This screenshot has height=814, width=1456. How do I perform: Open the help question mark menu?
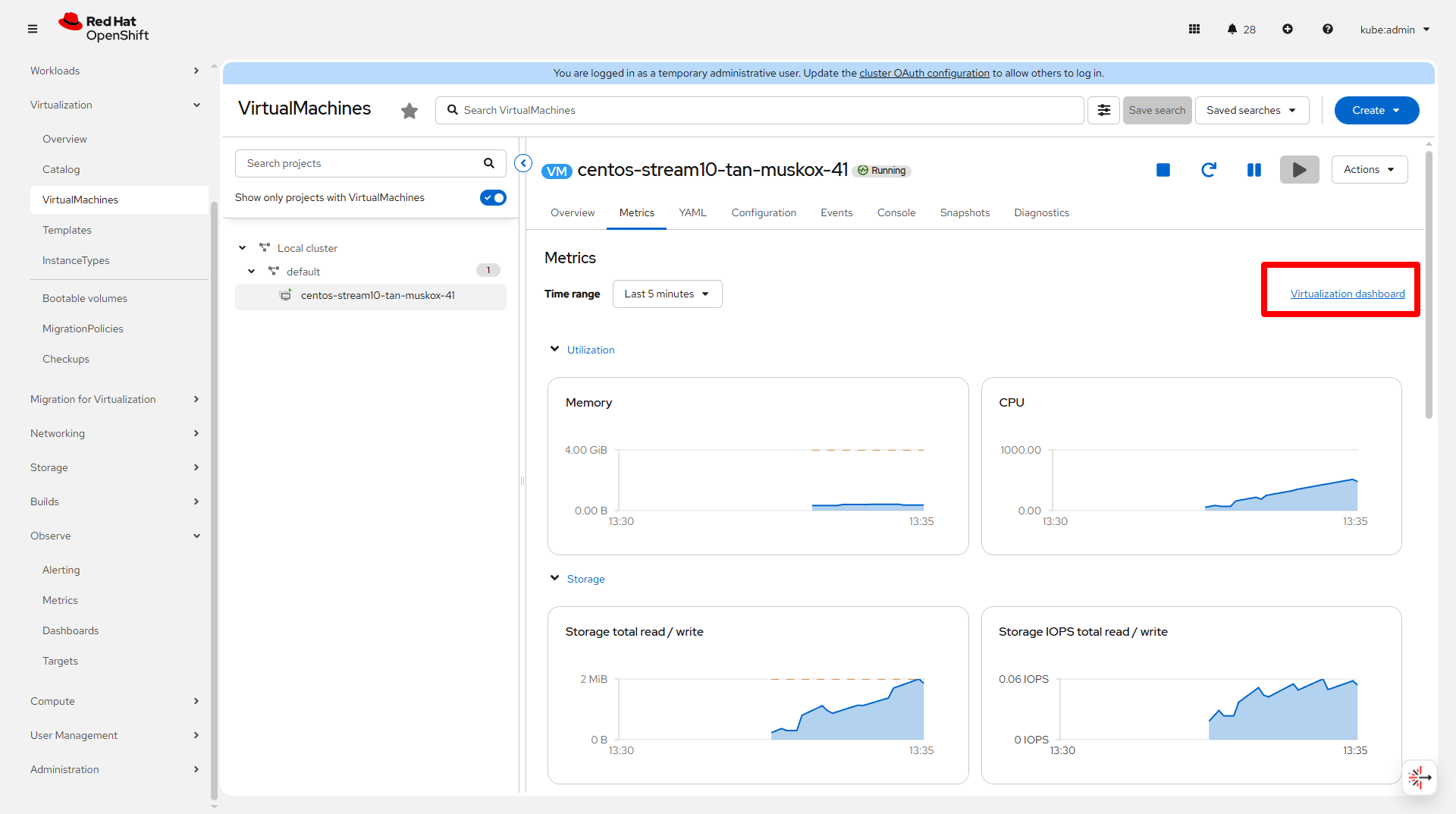1327,30
